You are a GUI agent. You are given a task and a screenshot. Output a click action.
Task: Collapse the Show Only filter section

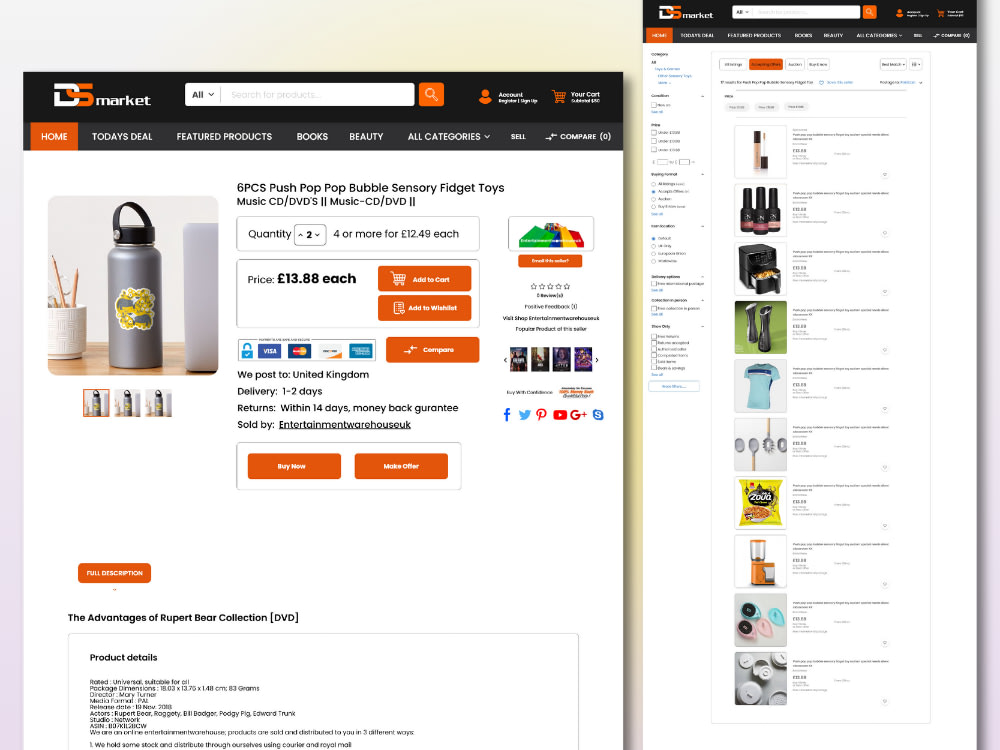pyautogui.click(x=702, y=327)
